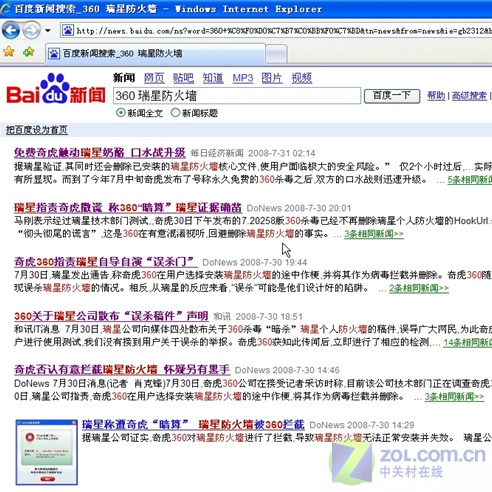Switch to 图片 search category
Screen dimensions: 492x492
pyautogui.click(x=272, y=78)
